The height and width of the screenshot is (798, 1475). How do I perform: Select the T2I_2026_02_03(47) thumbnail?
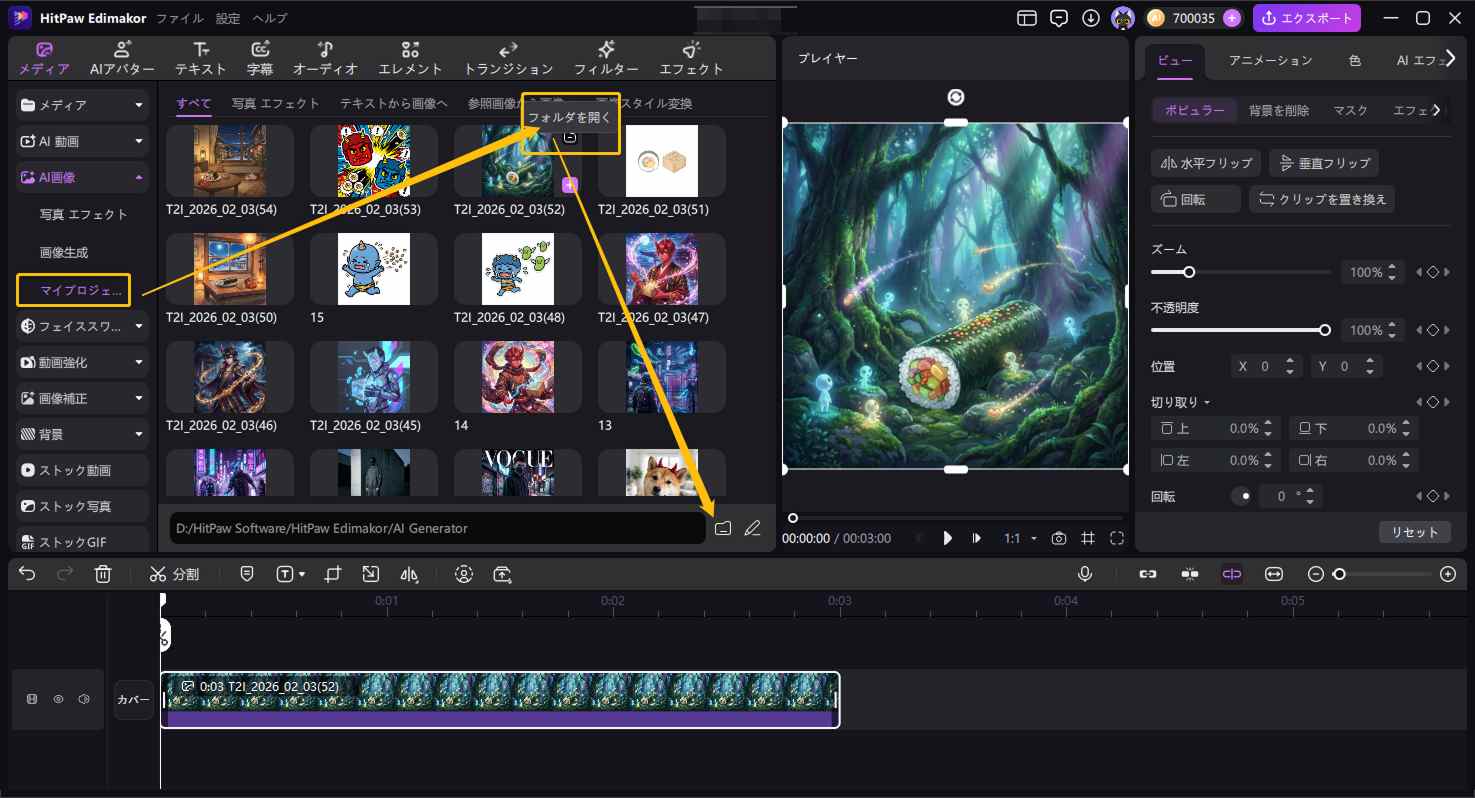[662, 269]
